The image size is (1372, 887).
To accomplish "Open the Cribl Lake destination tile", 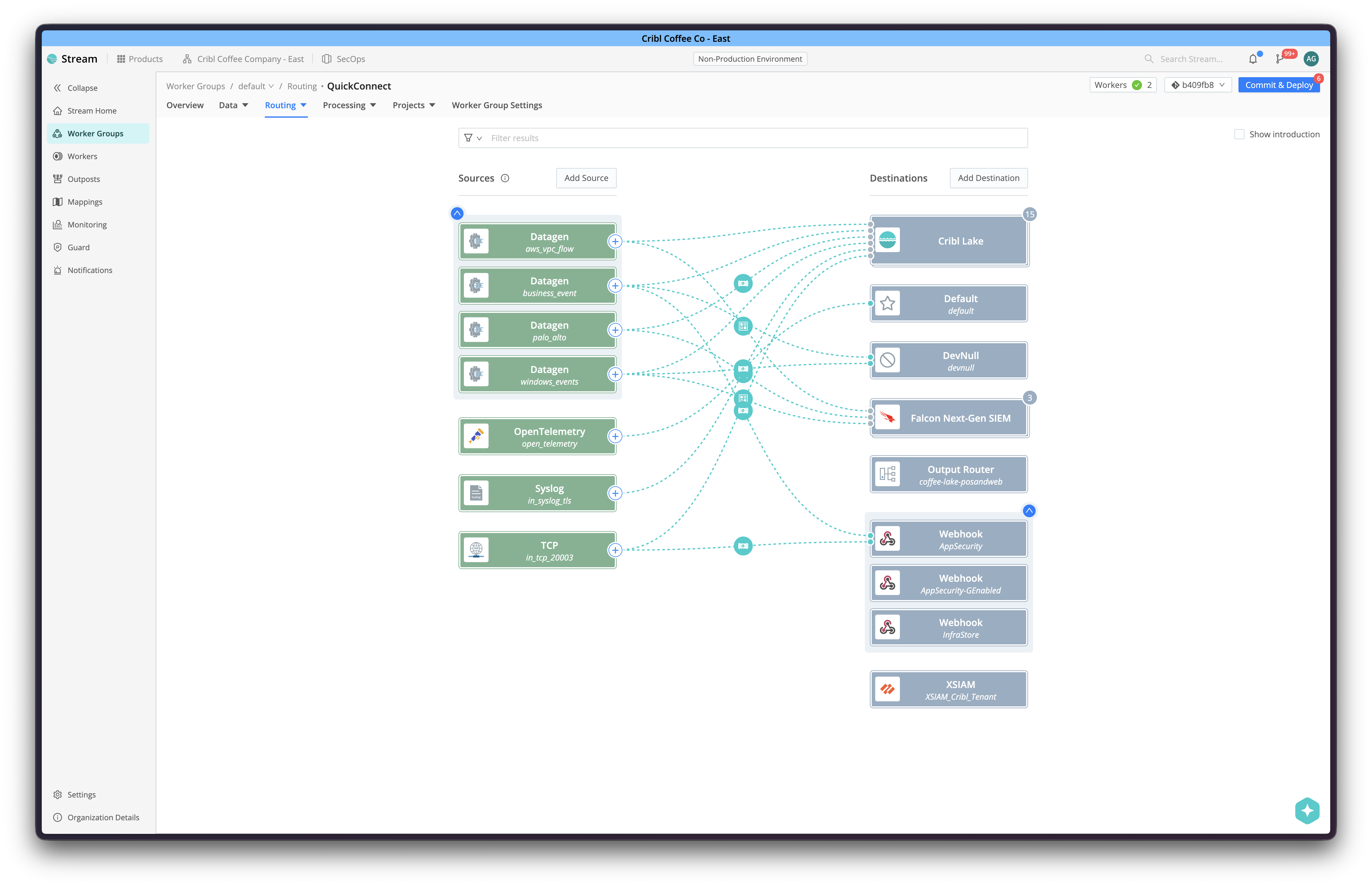I will pos(949,241).
